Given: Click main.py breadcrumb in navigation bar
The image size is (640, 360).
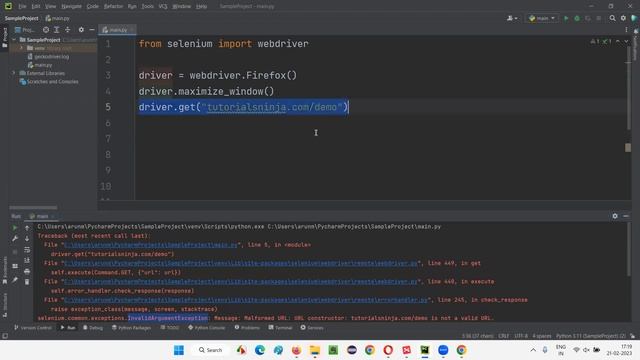Looking at the screenshot, I should (x=58, y=18).
